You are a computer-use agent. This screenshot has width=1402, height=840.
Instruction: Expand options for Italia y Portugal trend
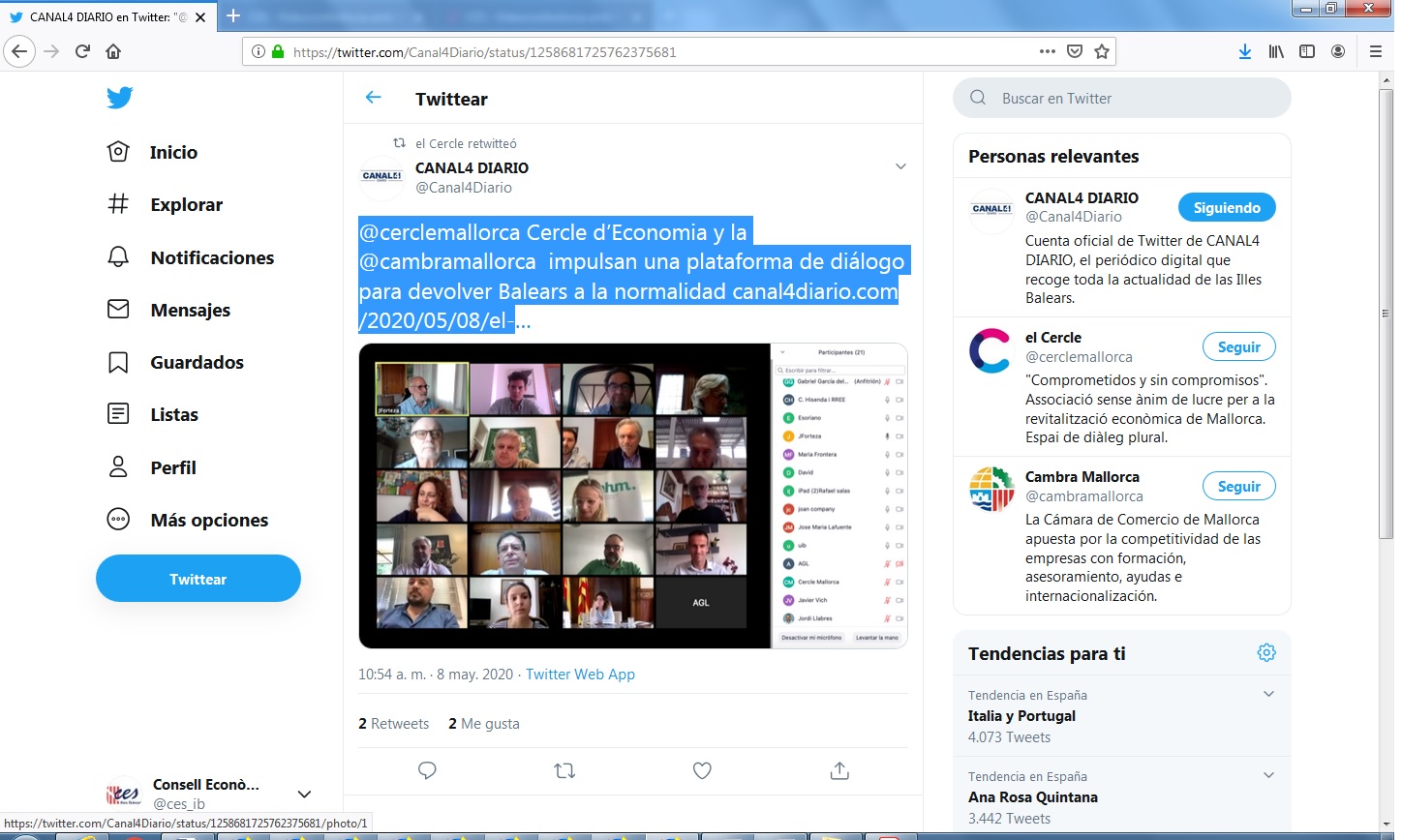point(1268,694)
